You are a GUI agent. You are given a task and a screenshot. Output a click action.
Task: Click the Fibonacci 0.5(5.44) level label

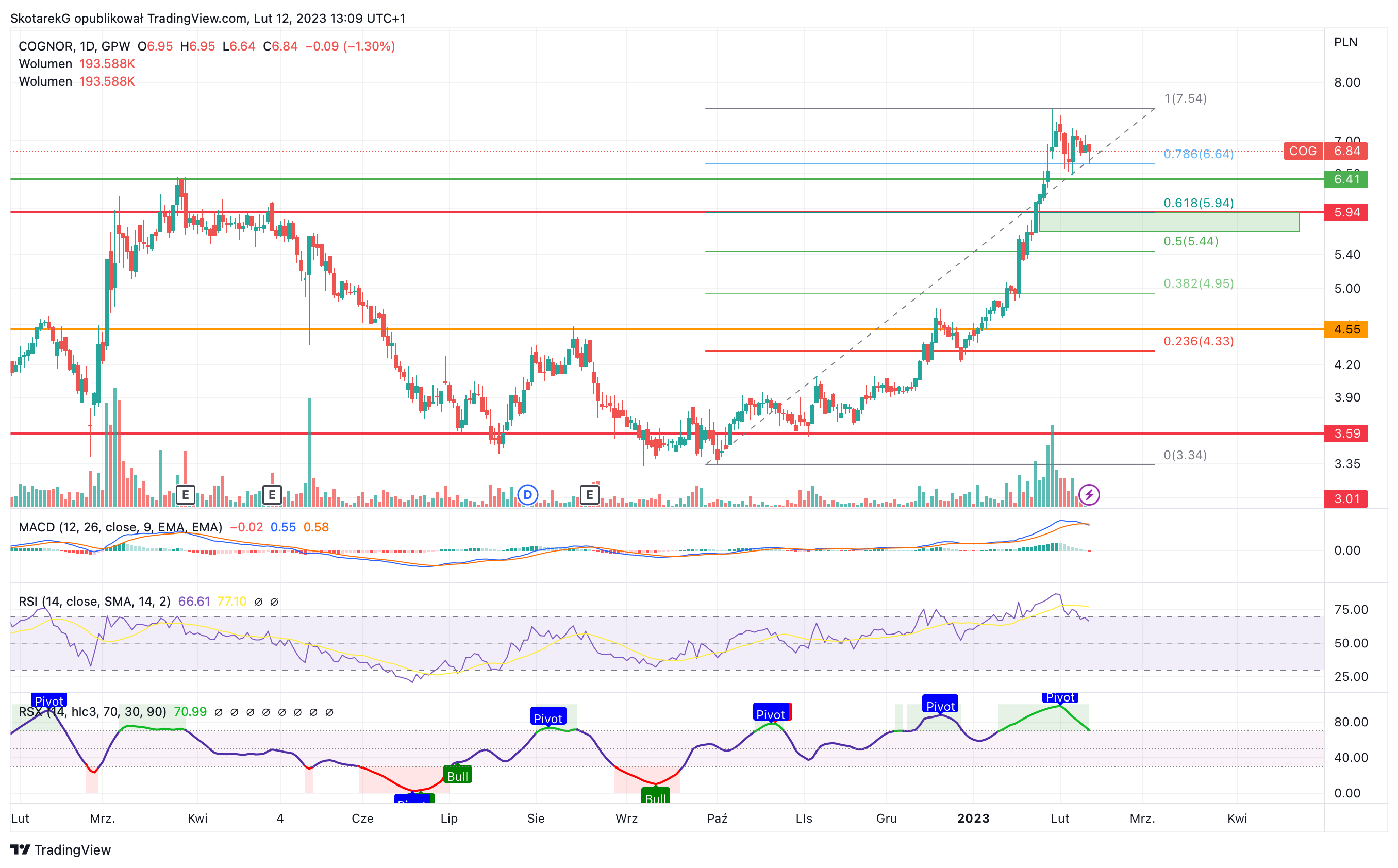[x=1191, y=241]
